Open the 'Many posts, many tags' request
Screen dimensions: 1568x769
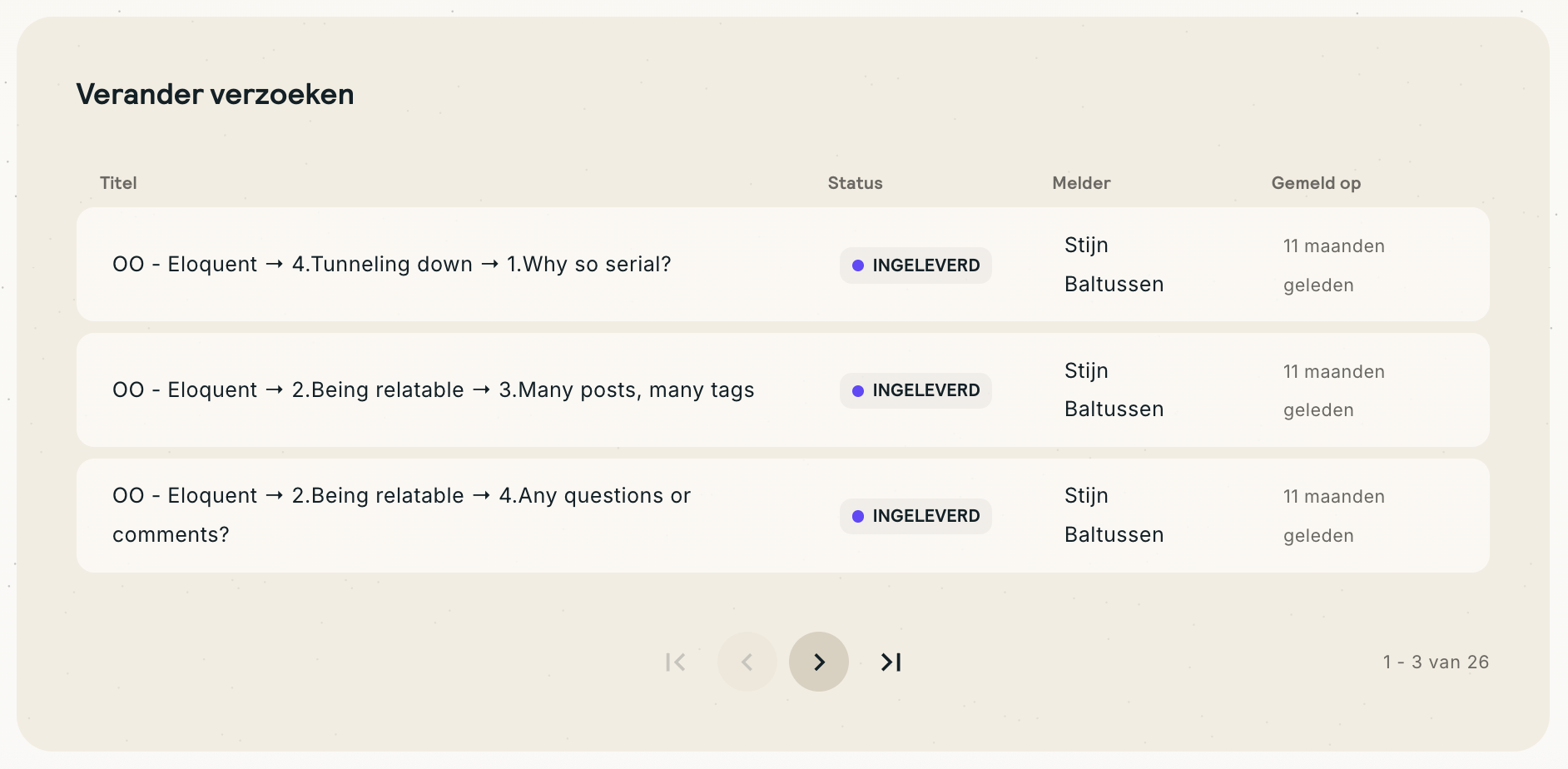pyautogui.click(x=433, y=390)
